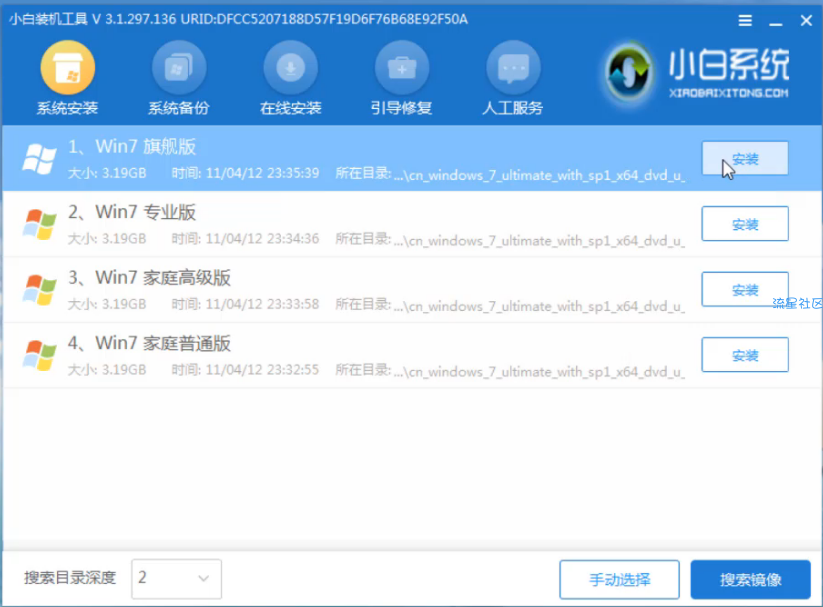The width and height of the screenshot is (823, 607).
Task: Expand the 搜索目录深度 dropdown
Action: [176, 579]
